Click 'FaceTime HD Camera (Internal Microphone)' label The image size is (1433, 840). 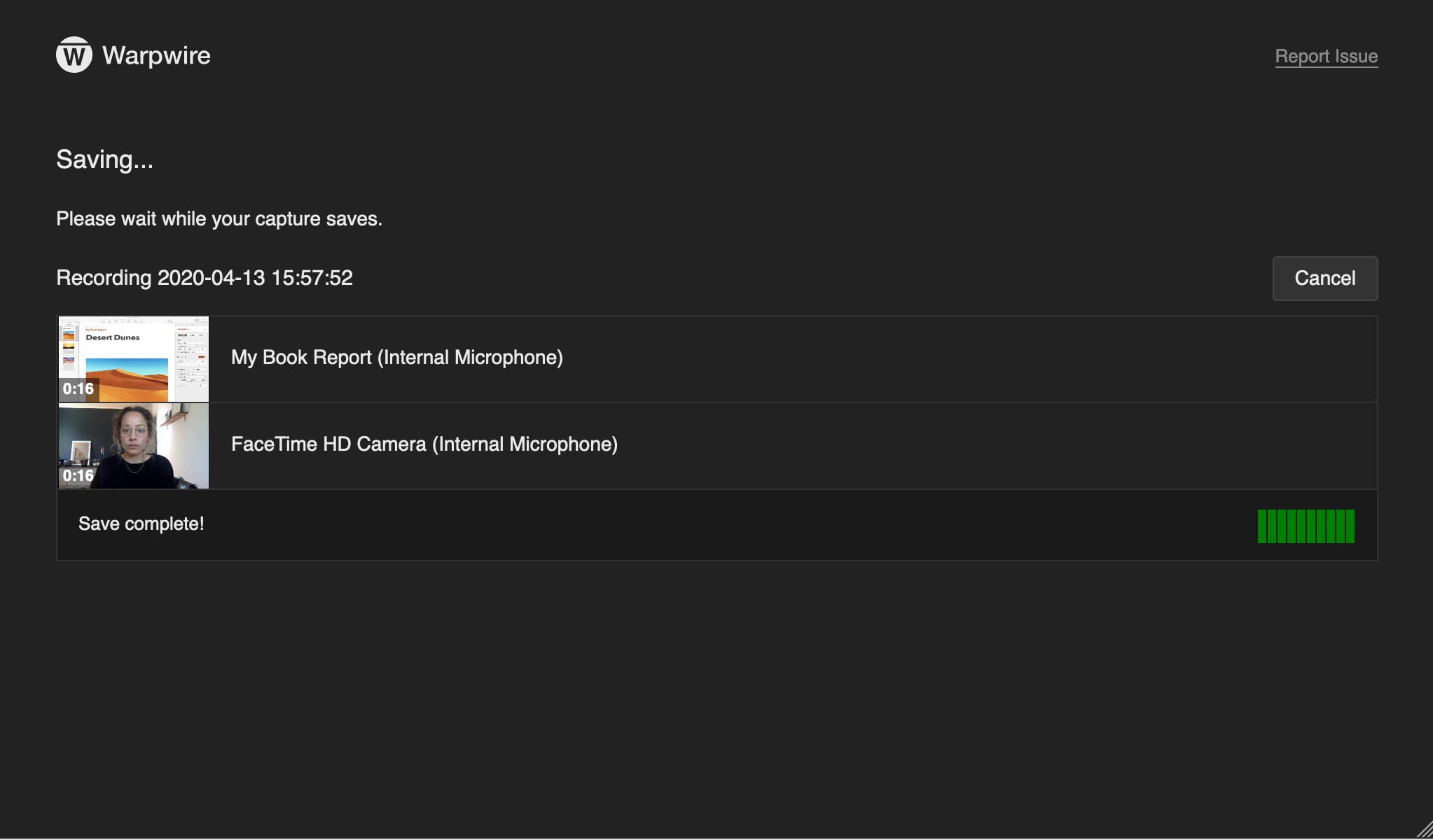[424, 444]
